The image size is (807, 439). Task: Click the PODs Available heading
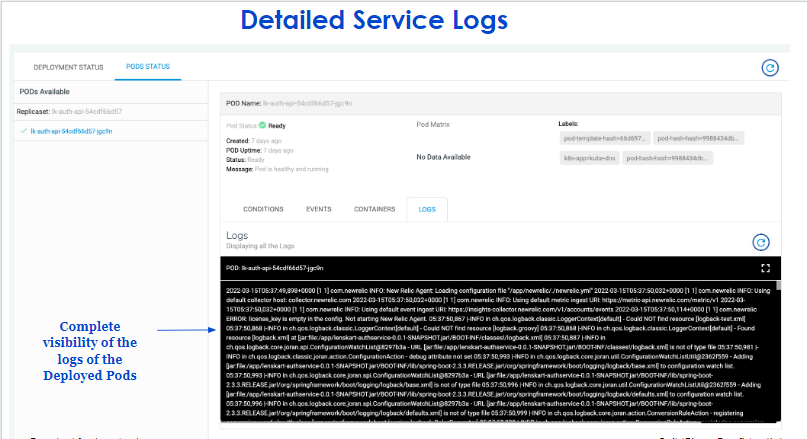point(44,92)
